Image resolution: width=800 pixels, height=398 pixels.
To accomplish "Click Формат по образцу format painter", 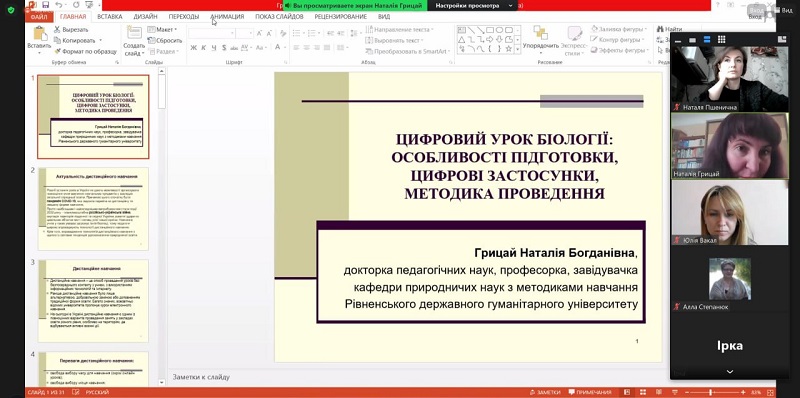I will pyautogui.click(x=85, y=52).
